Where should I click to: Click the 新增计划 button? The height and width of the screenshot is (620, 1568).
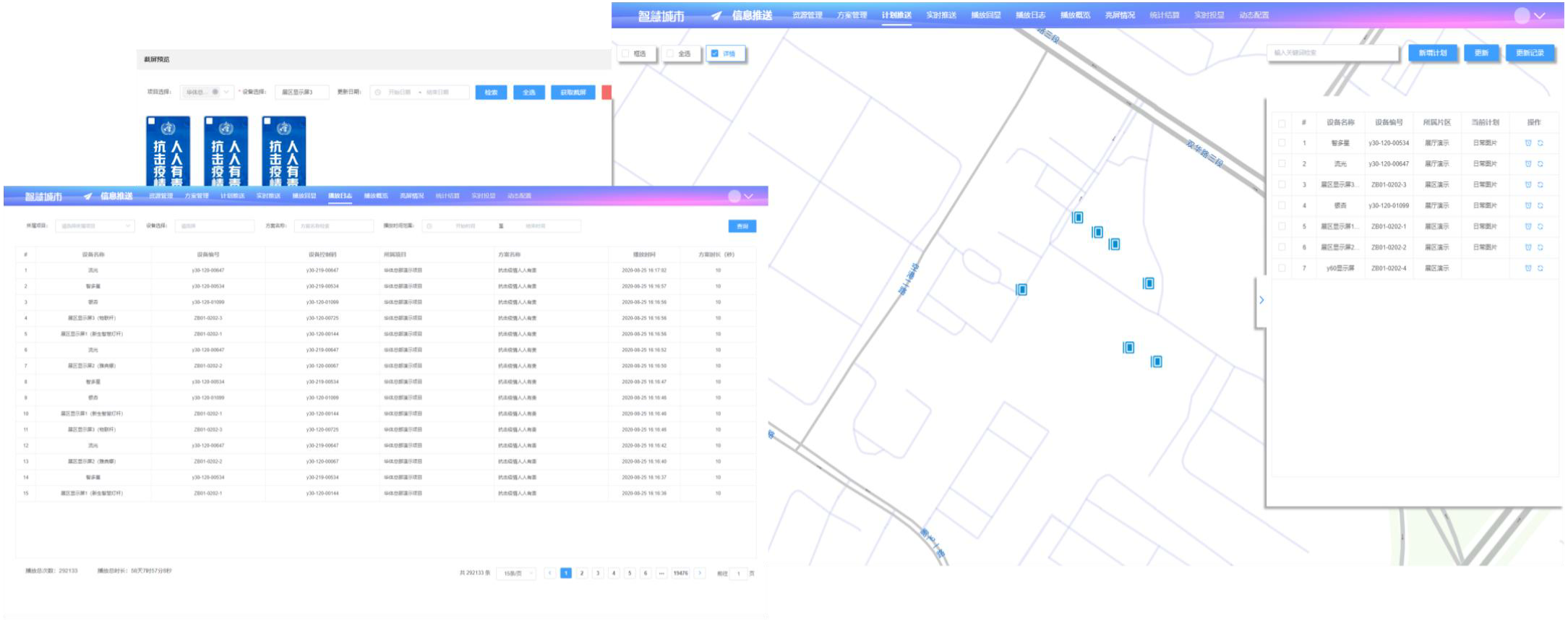pos(1432,53)
